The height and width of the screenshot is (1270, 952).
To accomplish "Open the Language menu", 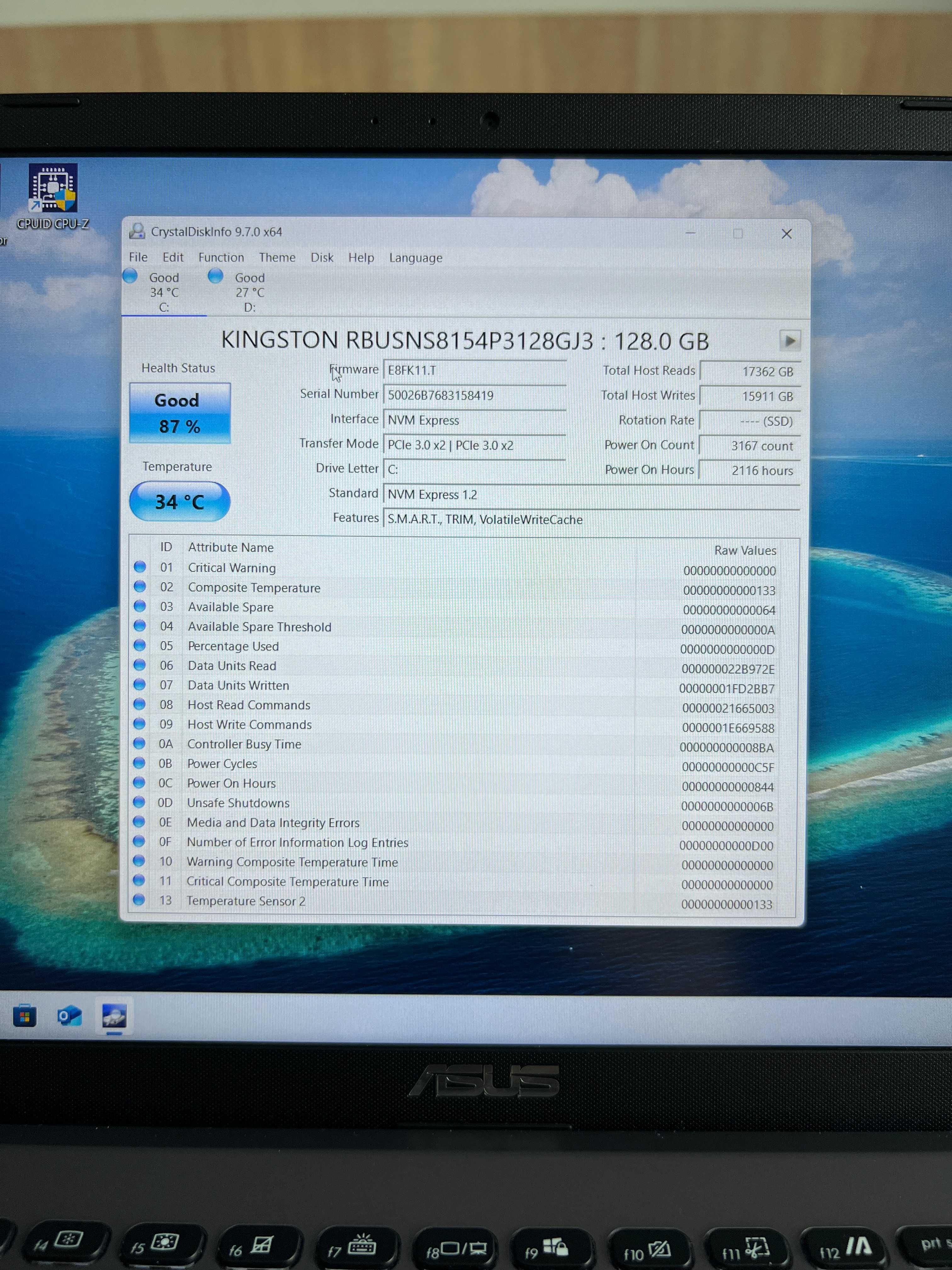I will tap(416, 258).
